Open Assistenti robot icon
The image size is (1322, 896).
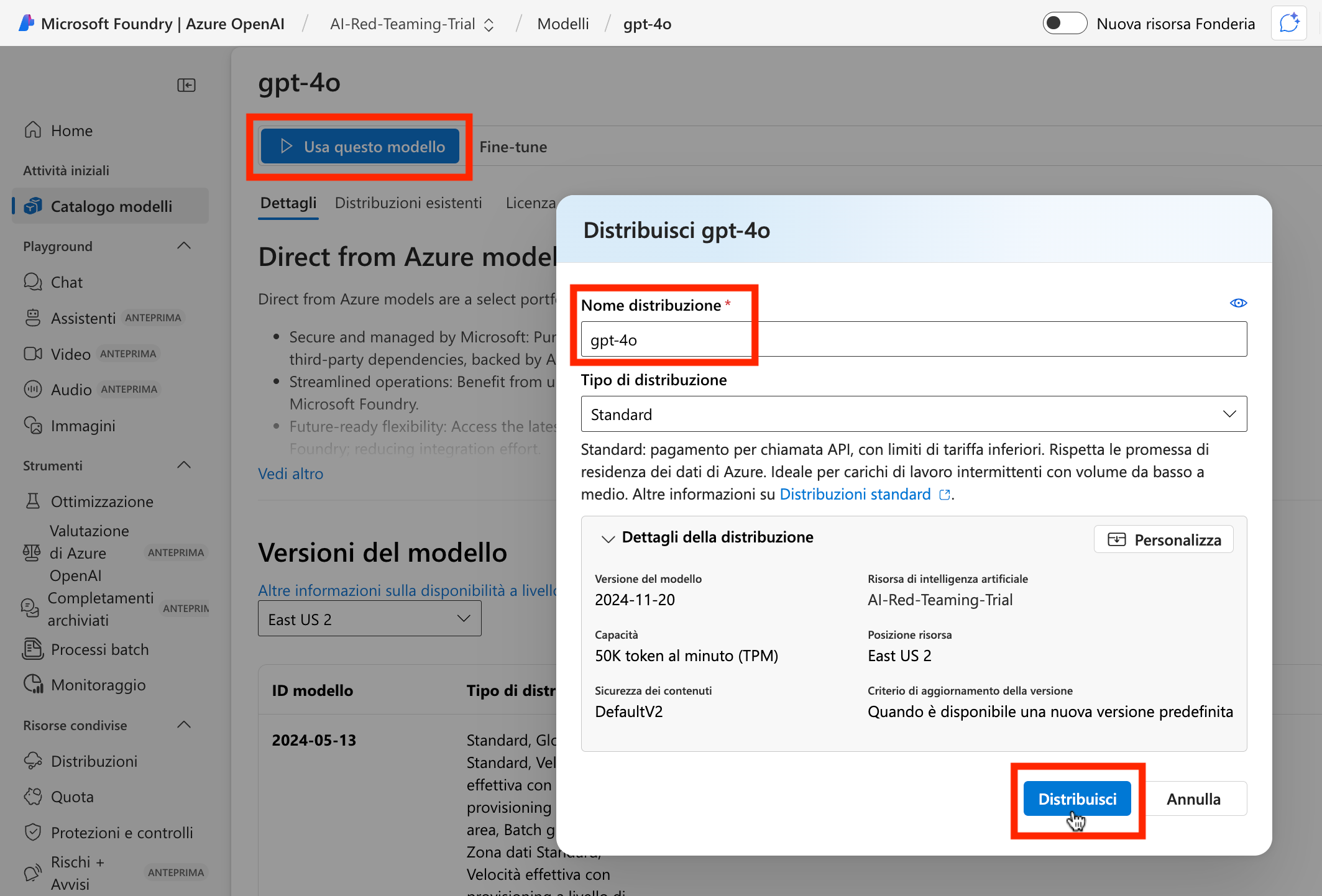[x=33, y=318]
